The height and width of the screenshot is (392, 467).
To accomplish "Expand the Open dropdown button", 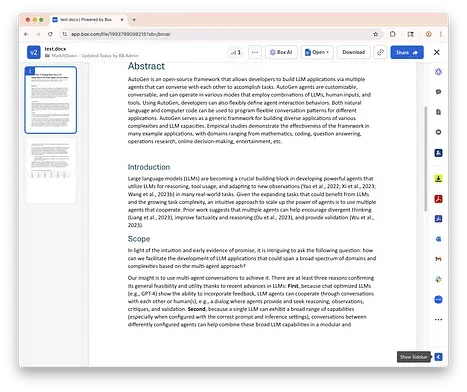I will click(x=317, y=52).
